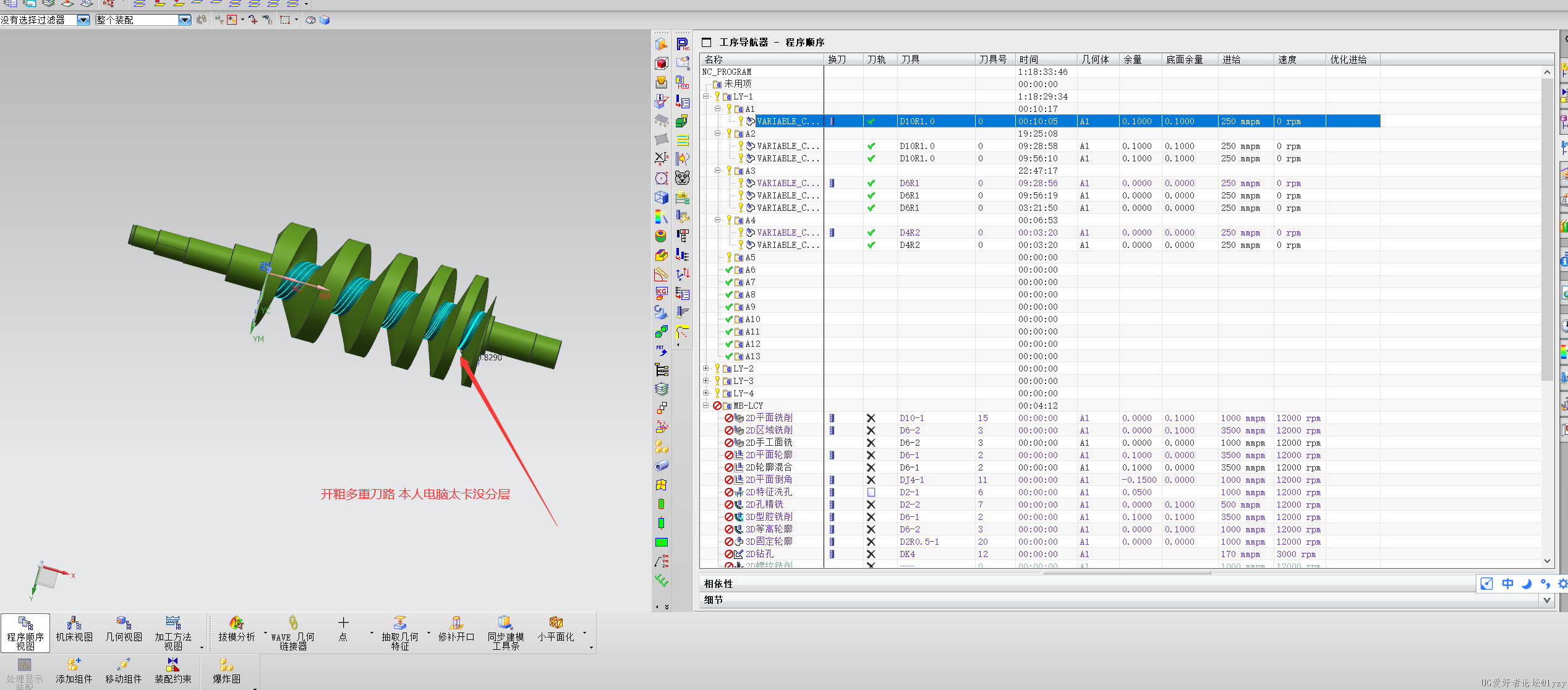The height and width of the screenshot is (690, 1568).
Task: Click the red cube wireframe icon
Action: [x=662, y=64]
